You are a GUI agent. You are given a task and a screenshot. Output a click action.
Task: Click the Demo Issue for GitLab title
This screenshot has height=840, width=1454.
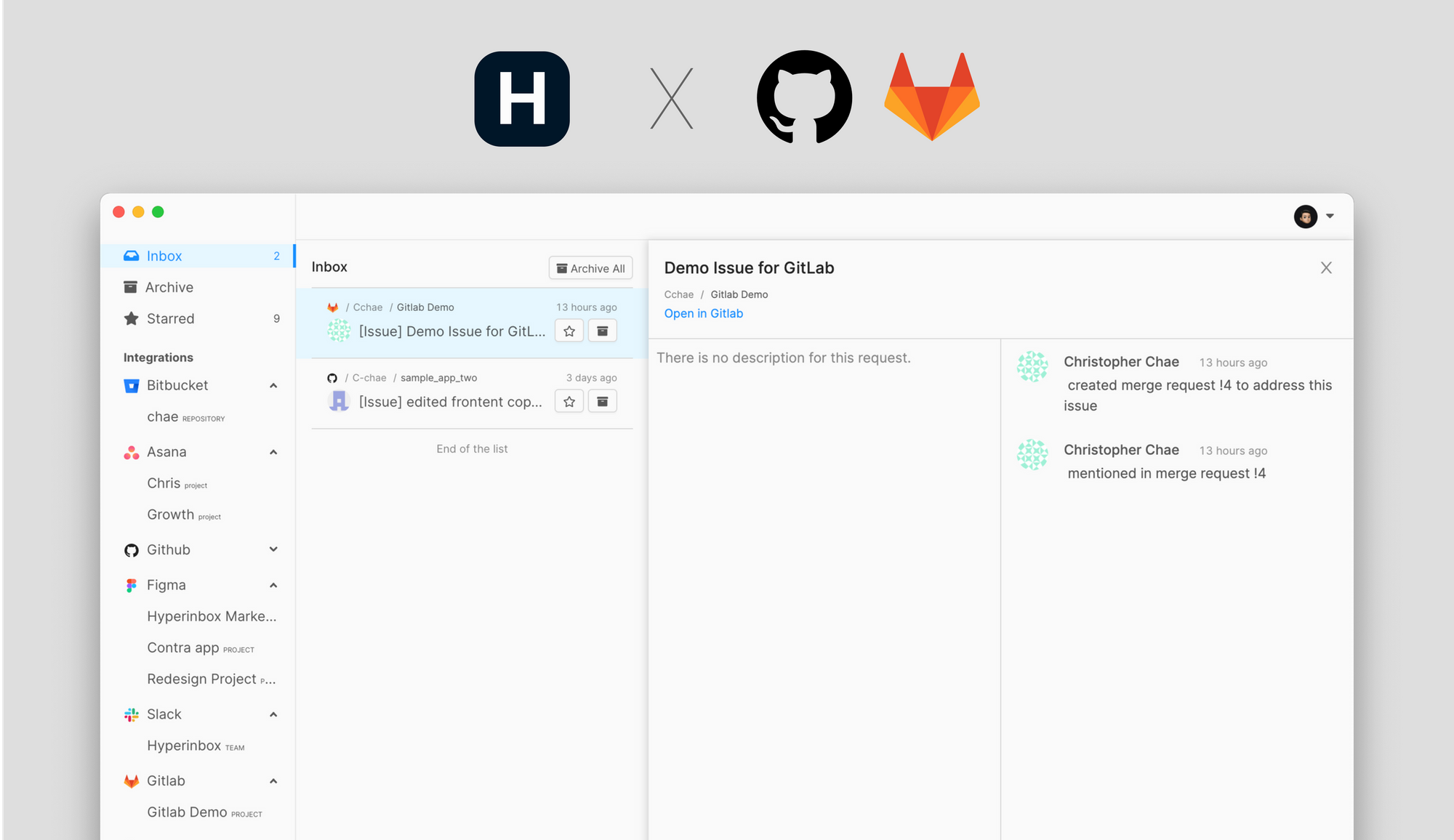click(749, 268)
